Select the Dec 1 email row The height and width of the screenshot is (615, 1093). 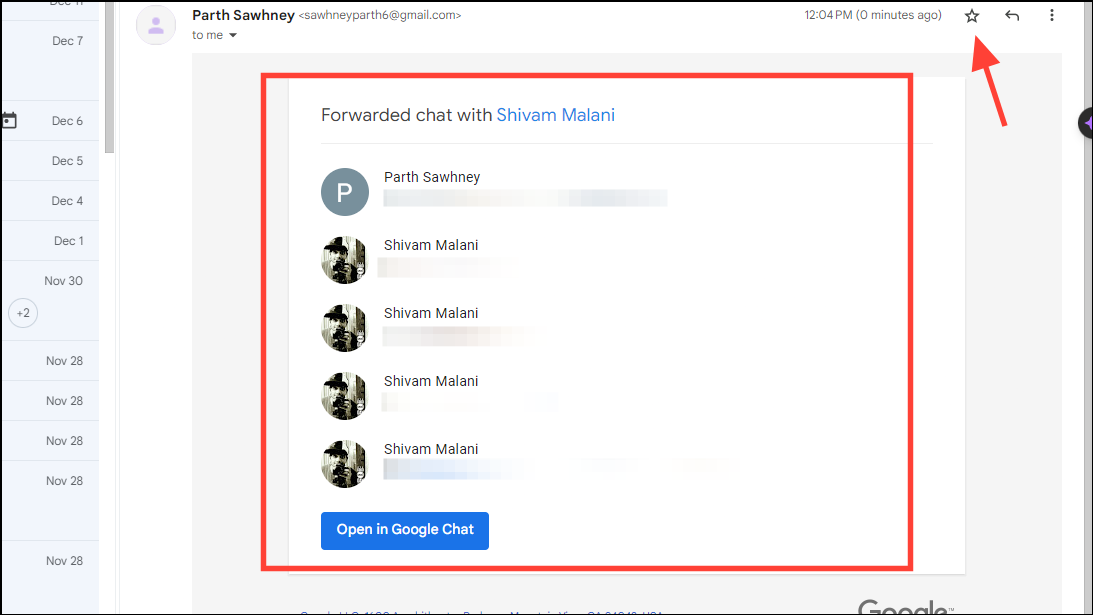click(x=50, y=241)
